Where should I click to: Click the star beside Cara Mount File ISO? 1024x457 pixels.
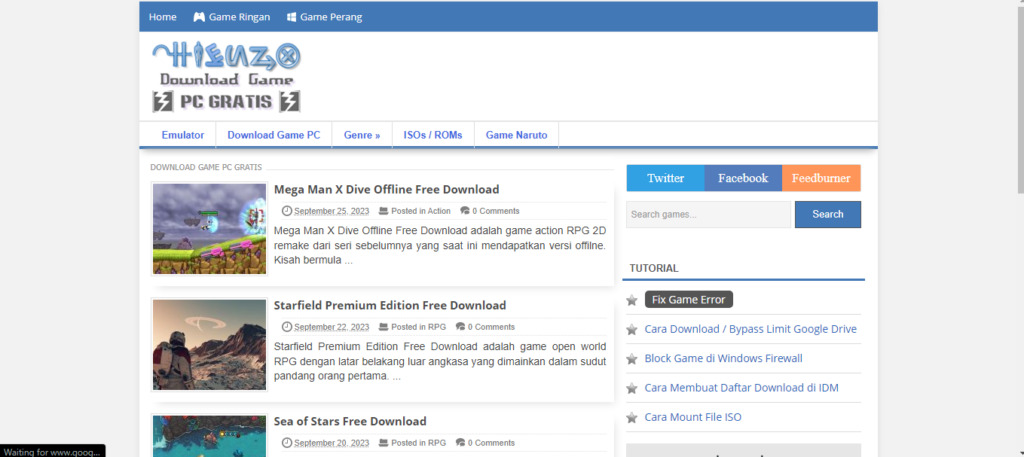(632, 418)
